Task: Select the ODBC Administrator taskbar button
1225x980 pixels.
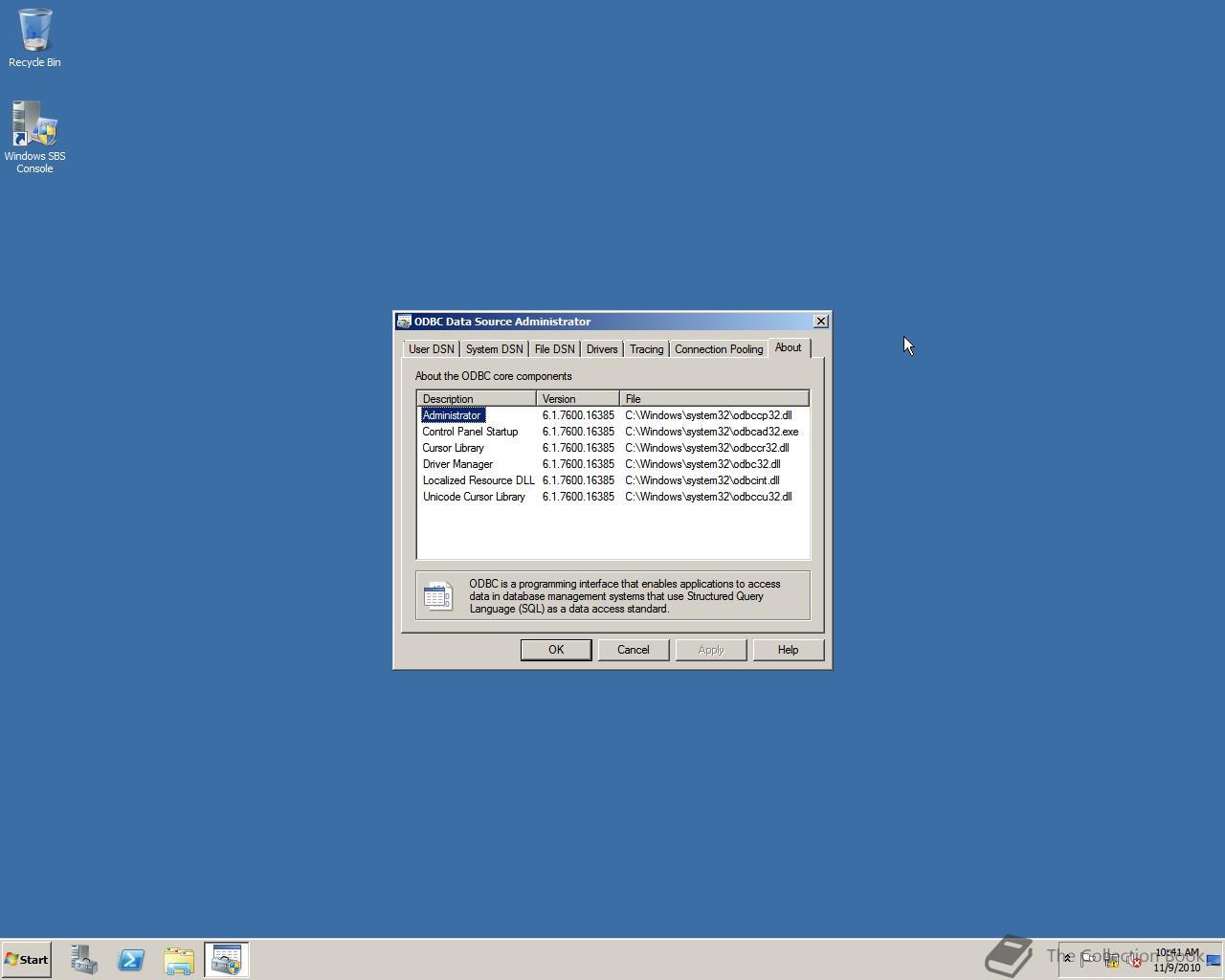Action: click(x=227, y=960)
